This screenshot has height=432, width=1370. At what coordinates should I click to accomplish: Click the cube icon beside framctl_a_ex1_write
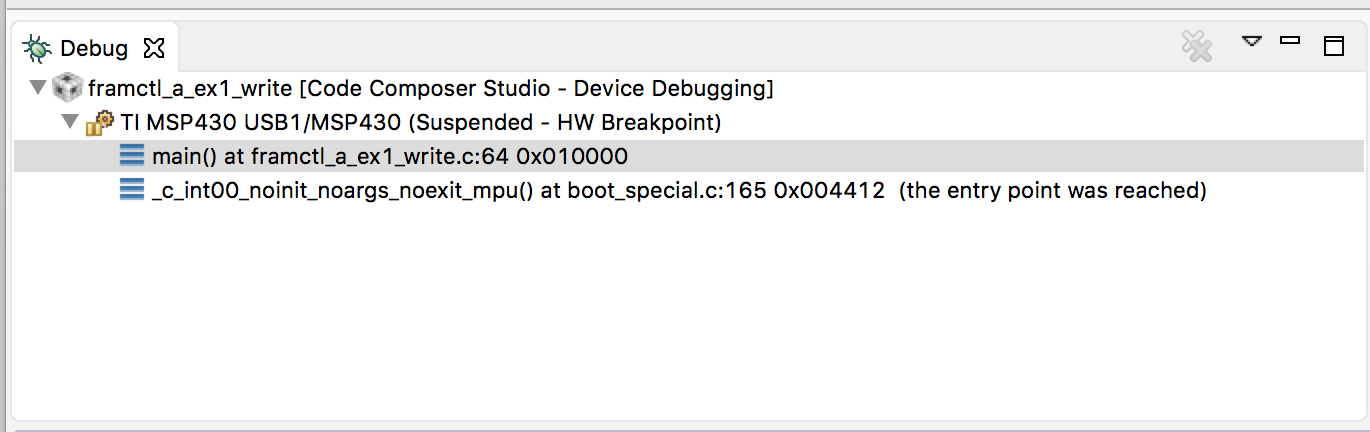[67, 88]
